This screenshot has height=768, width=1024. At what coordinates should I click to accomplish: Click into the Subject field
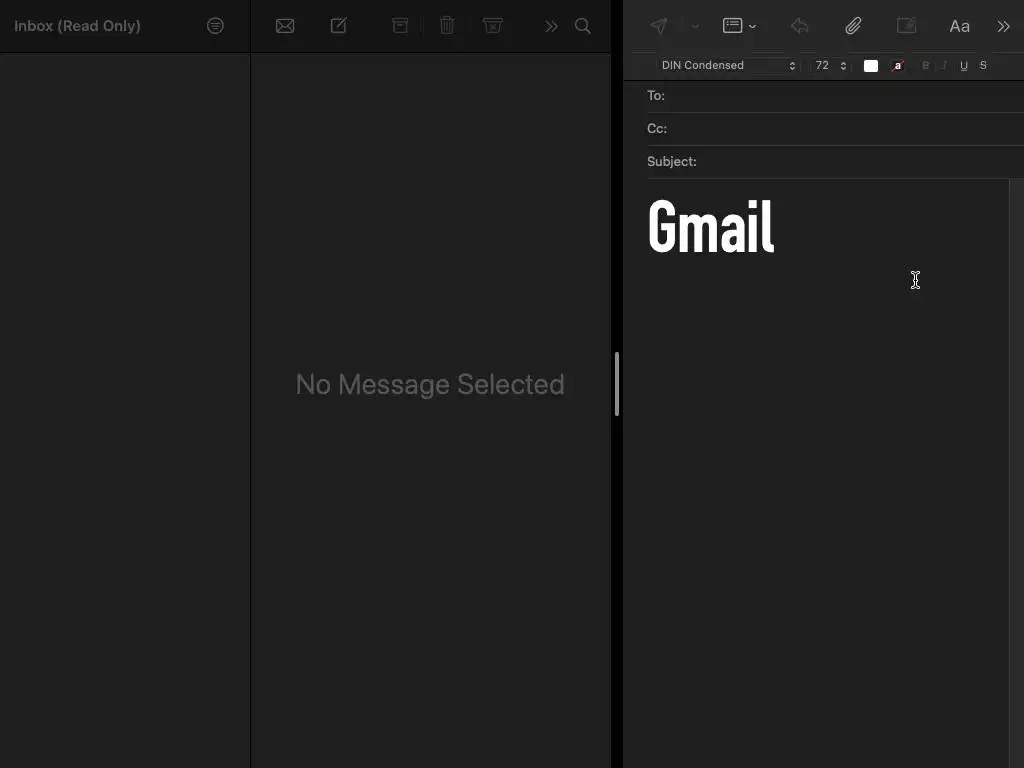click(835, 161)
